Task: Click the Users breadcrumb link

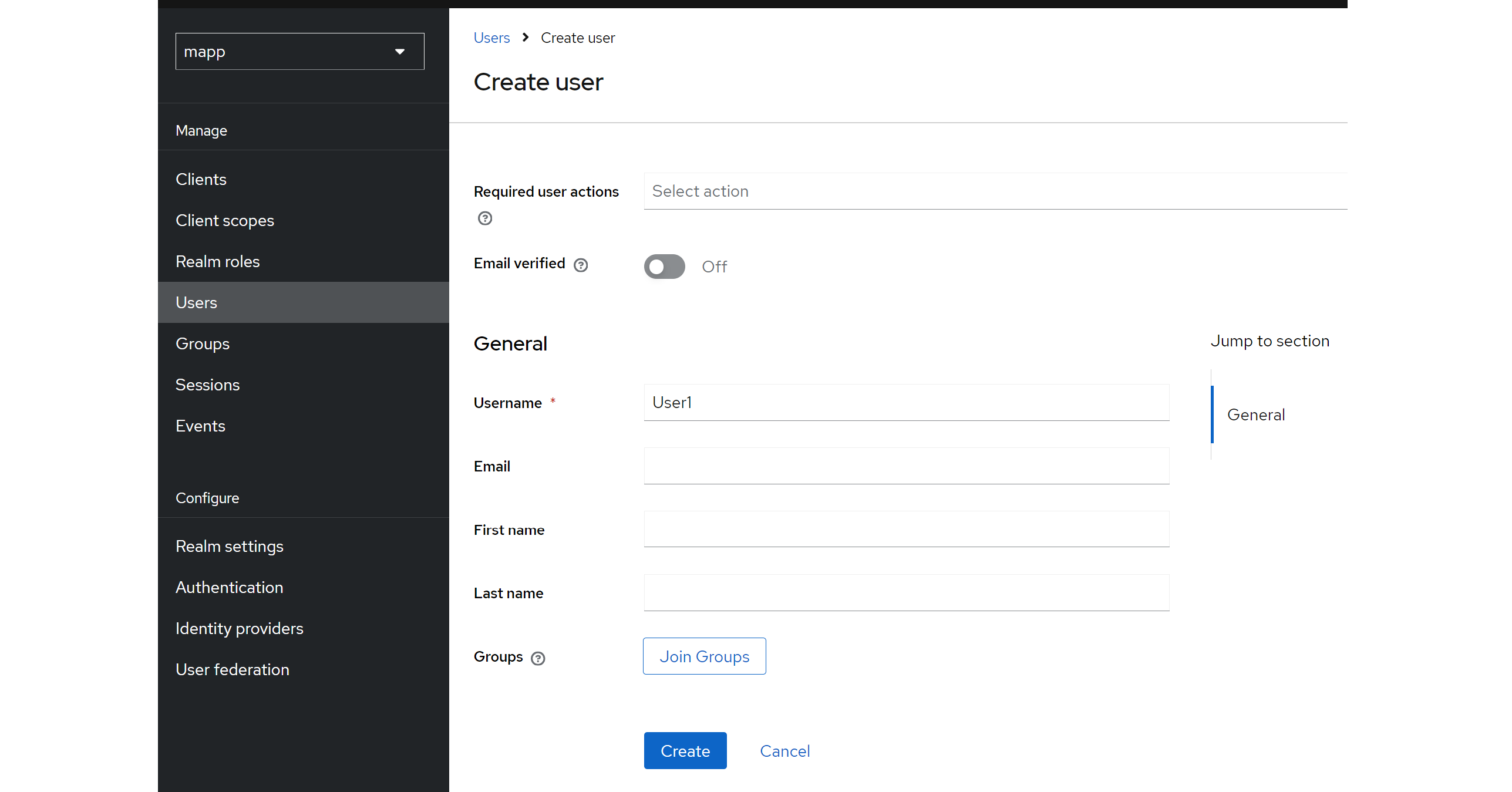Action: pos(491,38)
